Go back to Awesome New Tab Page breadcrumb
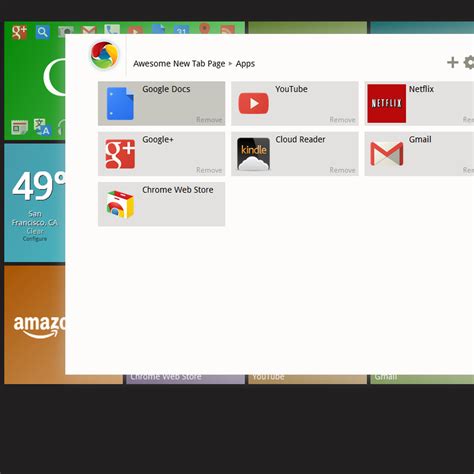 [x=179, y=64]
